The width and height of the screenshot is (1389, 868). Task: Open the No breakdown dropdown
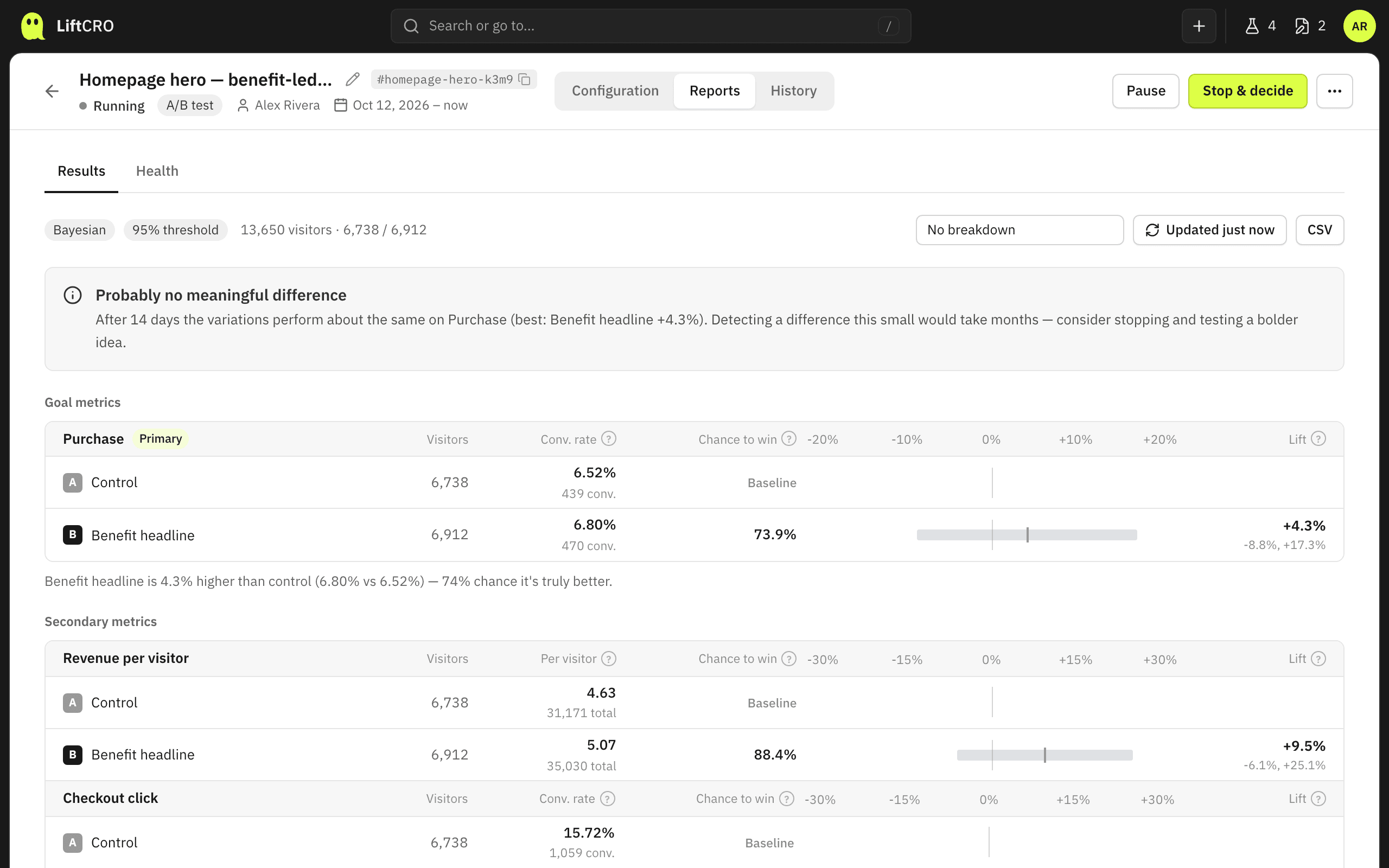coord(1020,230)
